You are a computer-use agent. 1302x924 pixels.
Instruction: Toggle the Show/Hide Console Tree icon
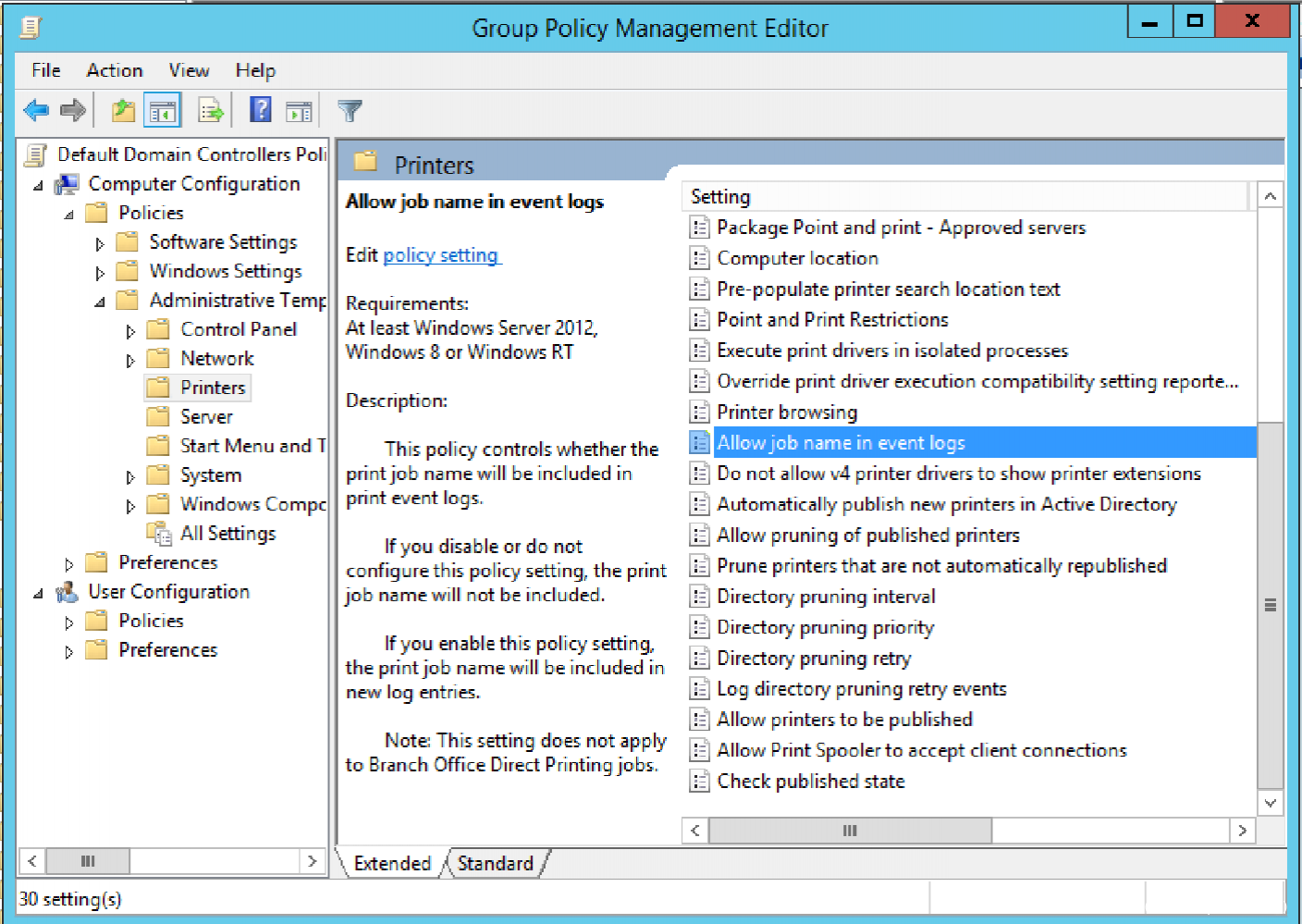click(163, 111)
